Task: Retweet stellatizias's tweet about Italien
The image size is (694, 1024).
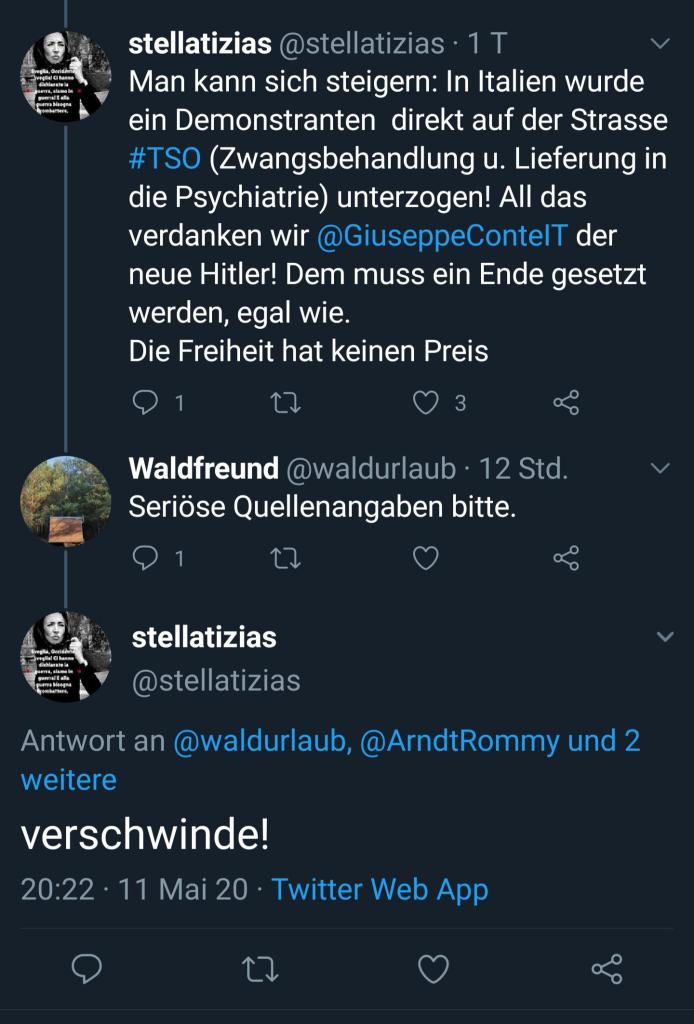Action: 286,403
